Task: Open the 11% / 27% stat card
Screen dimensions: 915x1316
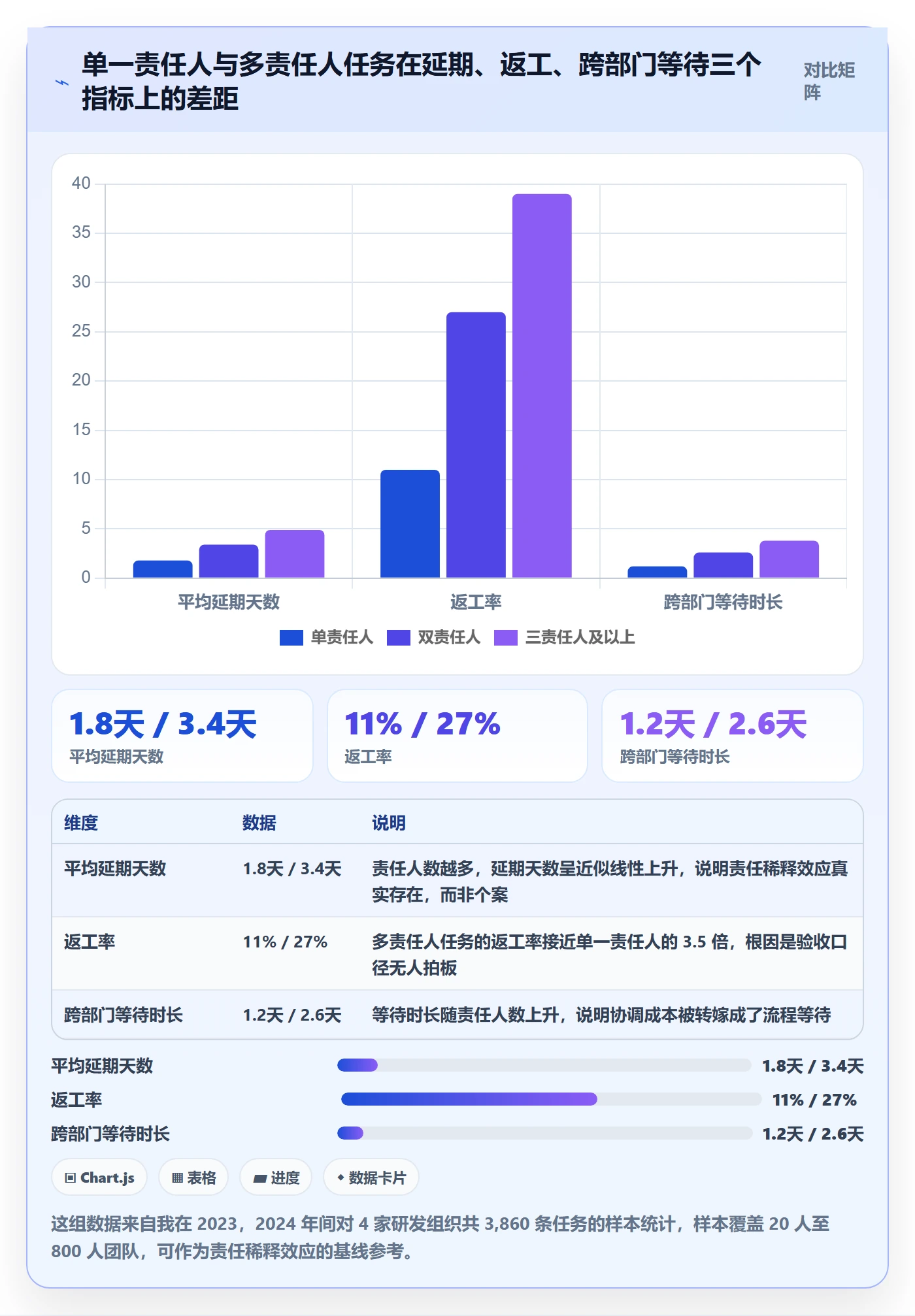Action: tap(457, 736)
